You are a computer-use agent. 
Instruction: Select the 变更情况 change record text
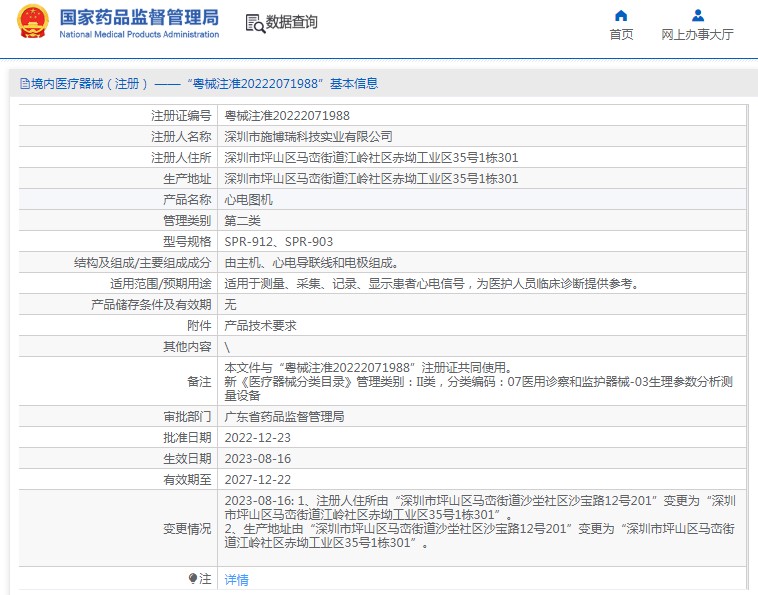480,522
